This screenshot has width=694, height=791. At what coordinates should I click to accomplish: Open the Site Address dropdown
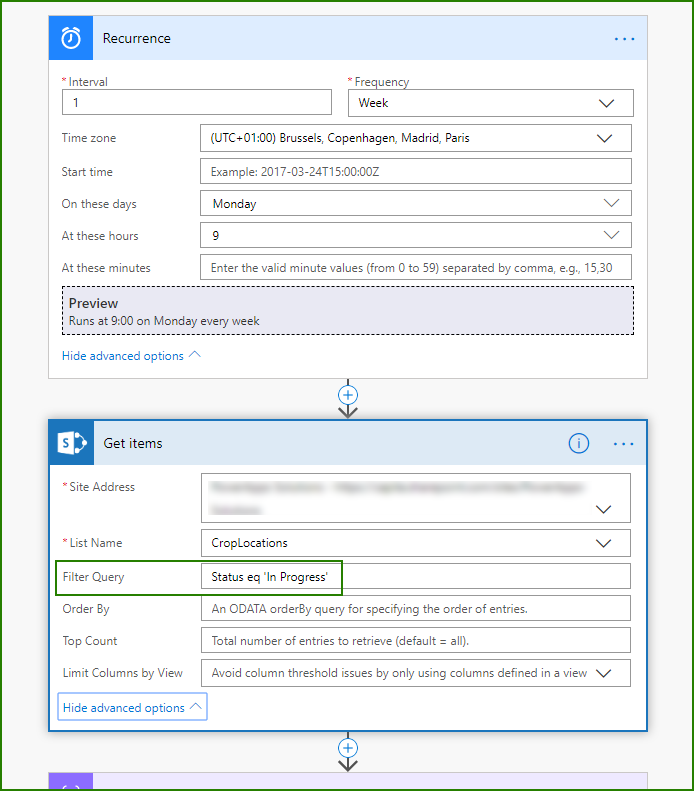click(x=416, y=498)
